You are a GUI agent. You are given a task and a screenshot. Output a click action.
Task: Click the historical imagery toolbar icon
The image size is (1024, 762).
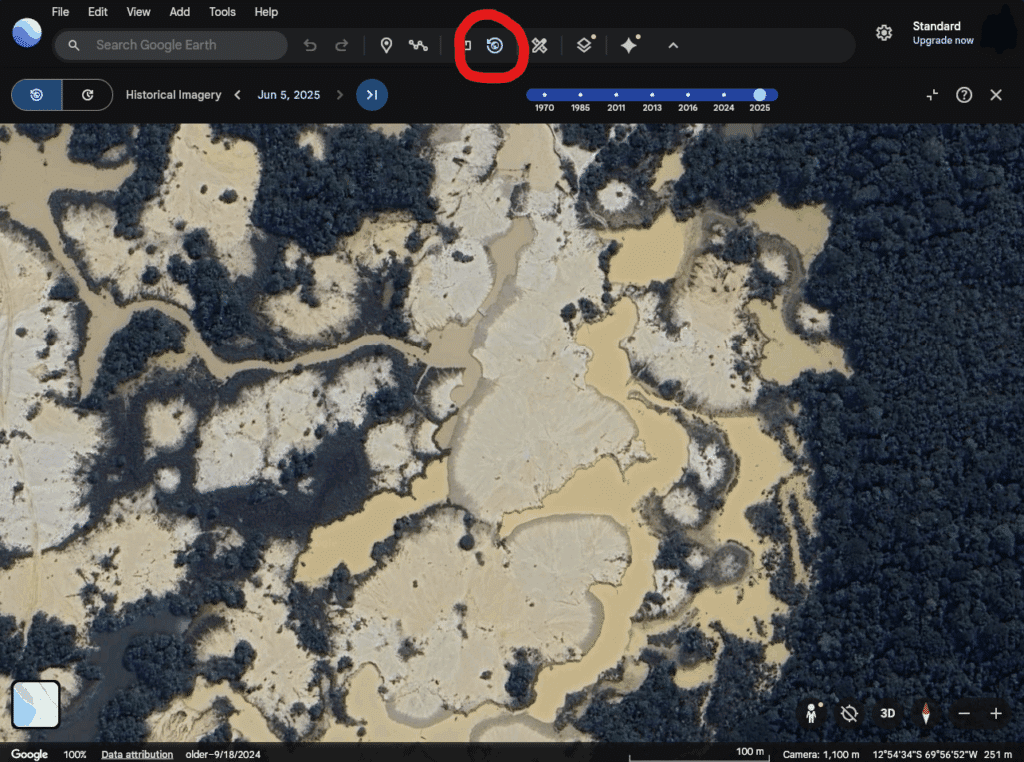(494, 45)
